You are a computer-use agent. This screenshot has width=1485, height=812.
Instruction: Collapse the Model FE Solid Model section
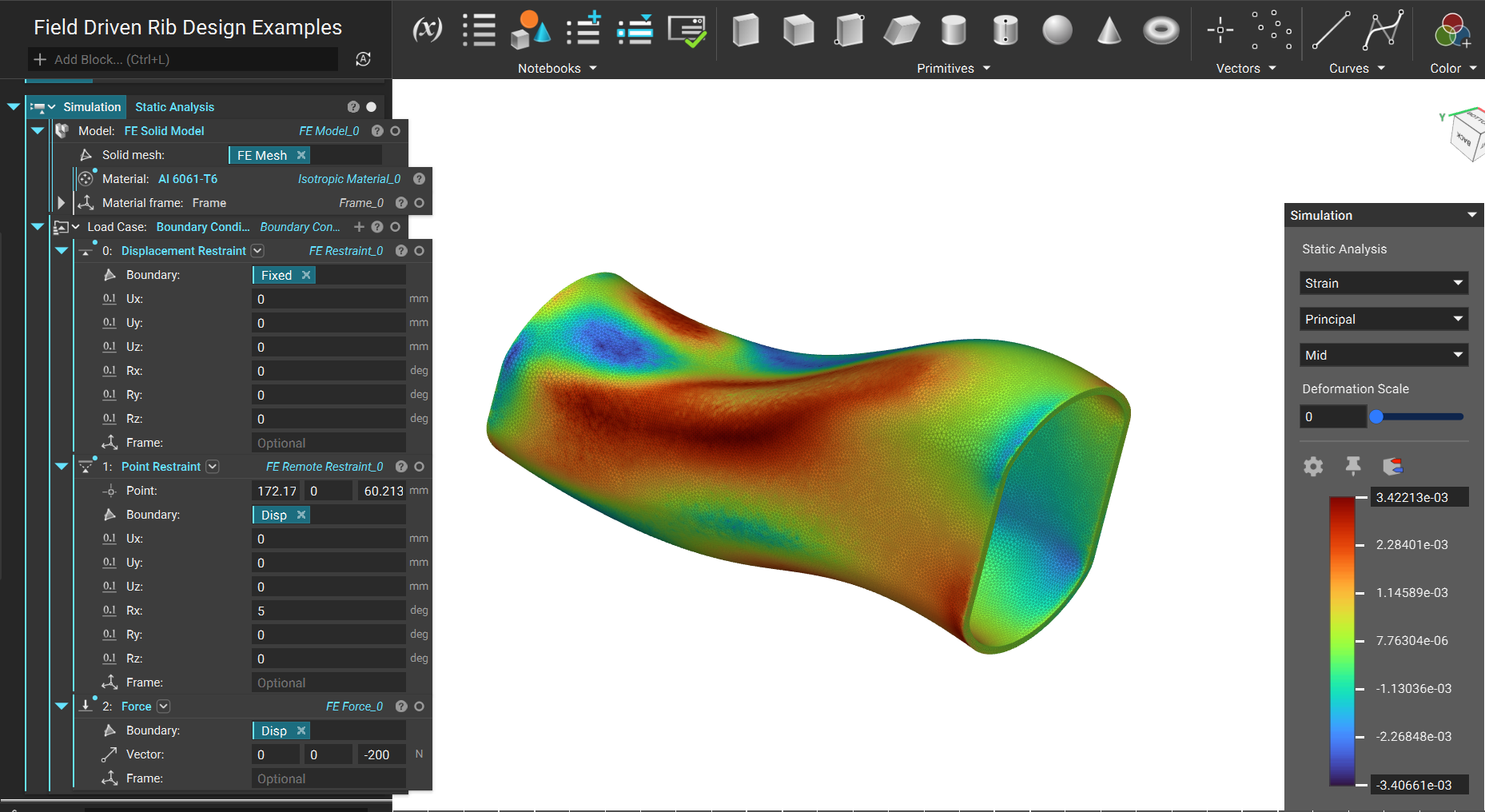coord(38,131)
